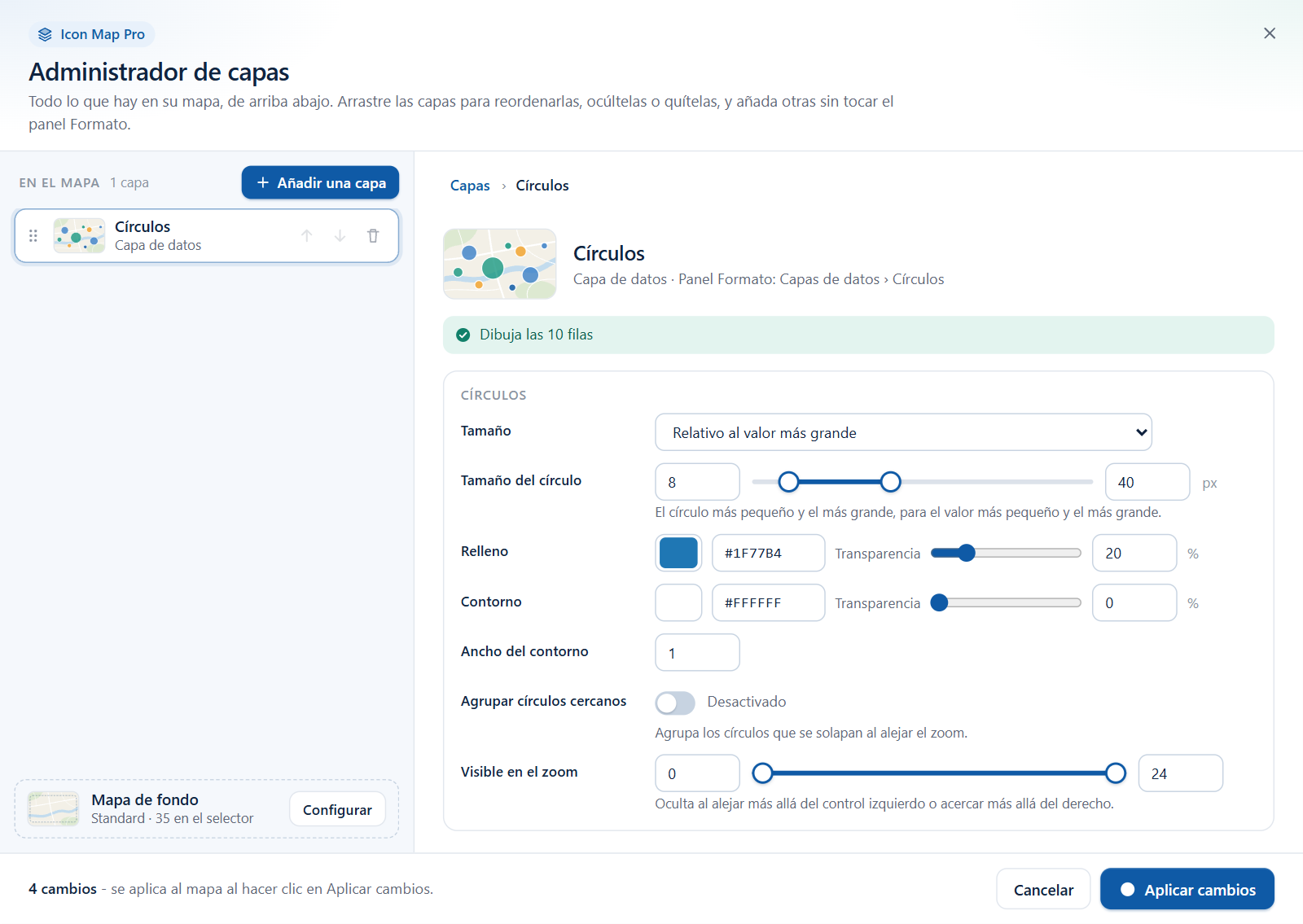
Task: Go back to Capas breadcrumb
Action: tap(470, 186)
